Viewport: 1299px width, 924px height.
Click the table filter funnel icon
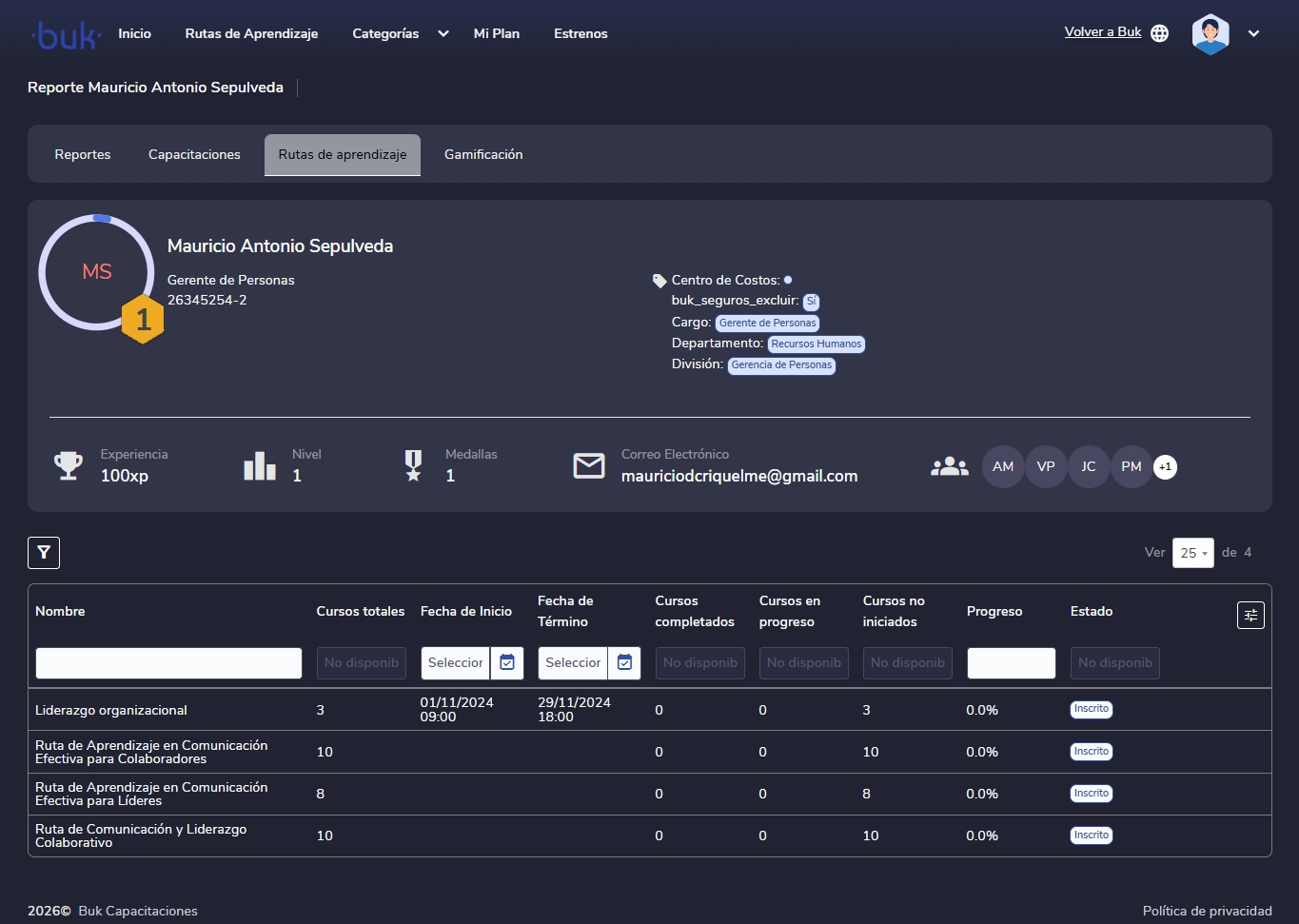tap(44, 553)
